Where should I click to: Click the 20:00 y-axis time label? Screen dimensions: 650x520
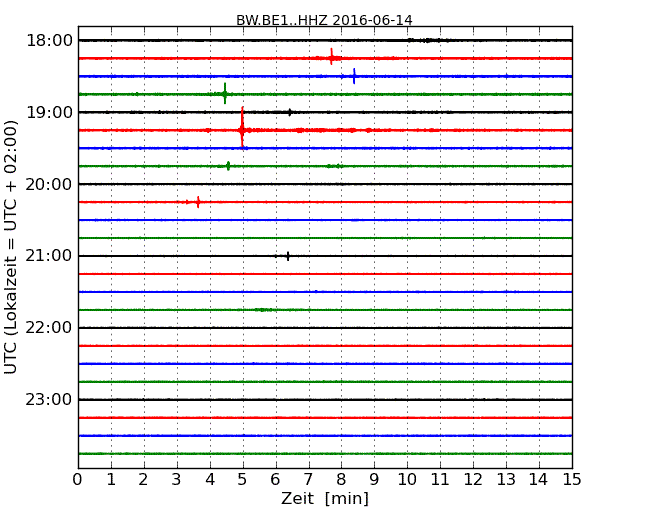click(x=49, y=184)
